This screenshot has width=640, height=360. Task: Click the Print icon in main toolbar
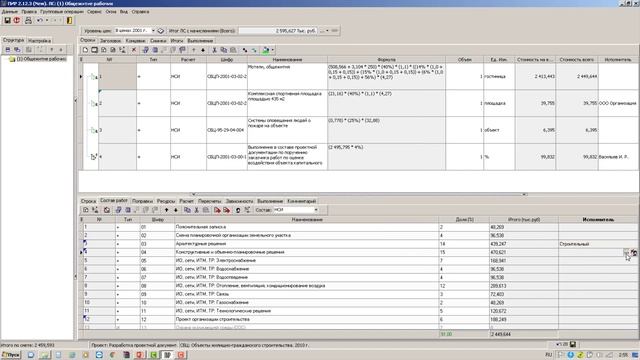pyautogui.click(x=28, y=20)
